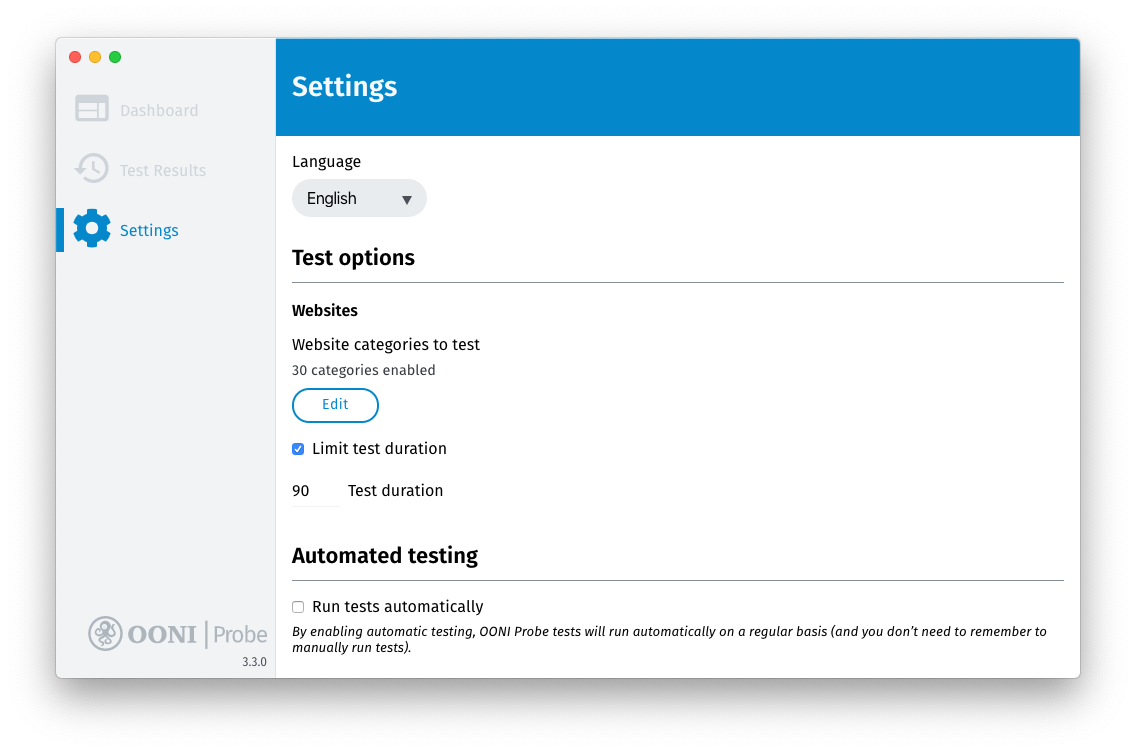Screen dimensions: 1136x752
Task: Click the Dashboard window icon in sidebar
Action: (92, 109)
